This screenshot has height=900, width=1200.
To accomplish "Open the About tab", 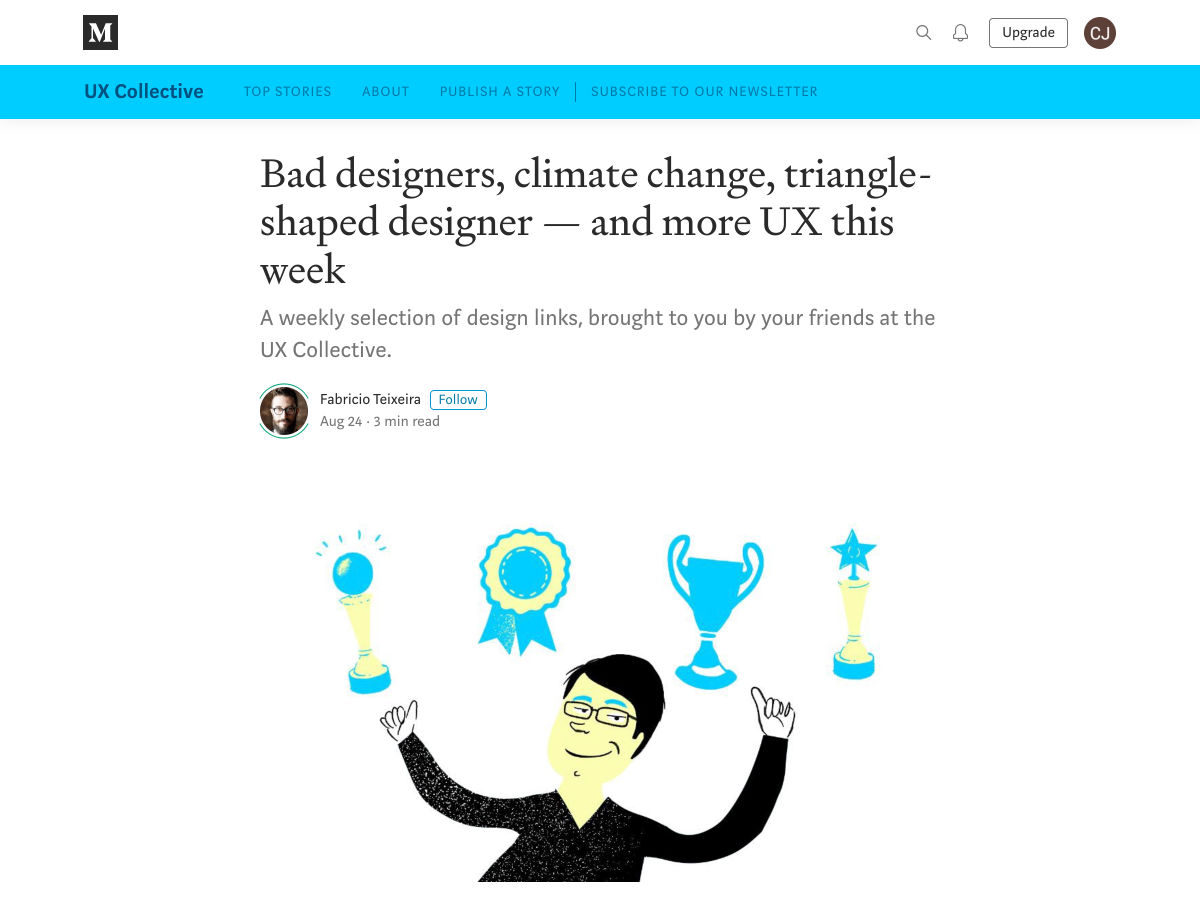I will pyautogui.click(x=386, y=91).
